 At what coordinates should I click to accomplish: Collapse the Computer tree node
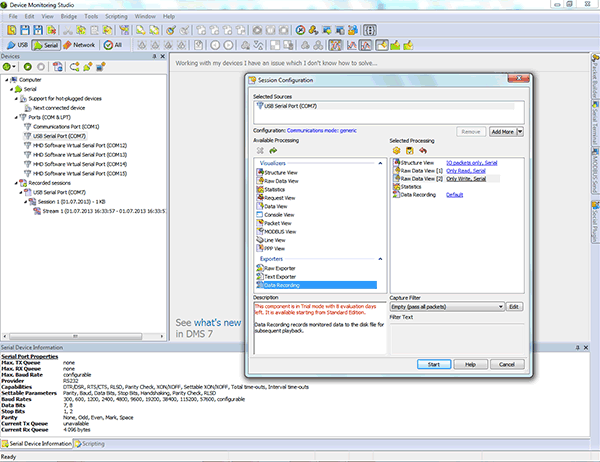point(7,80)
